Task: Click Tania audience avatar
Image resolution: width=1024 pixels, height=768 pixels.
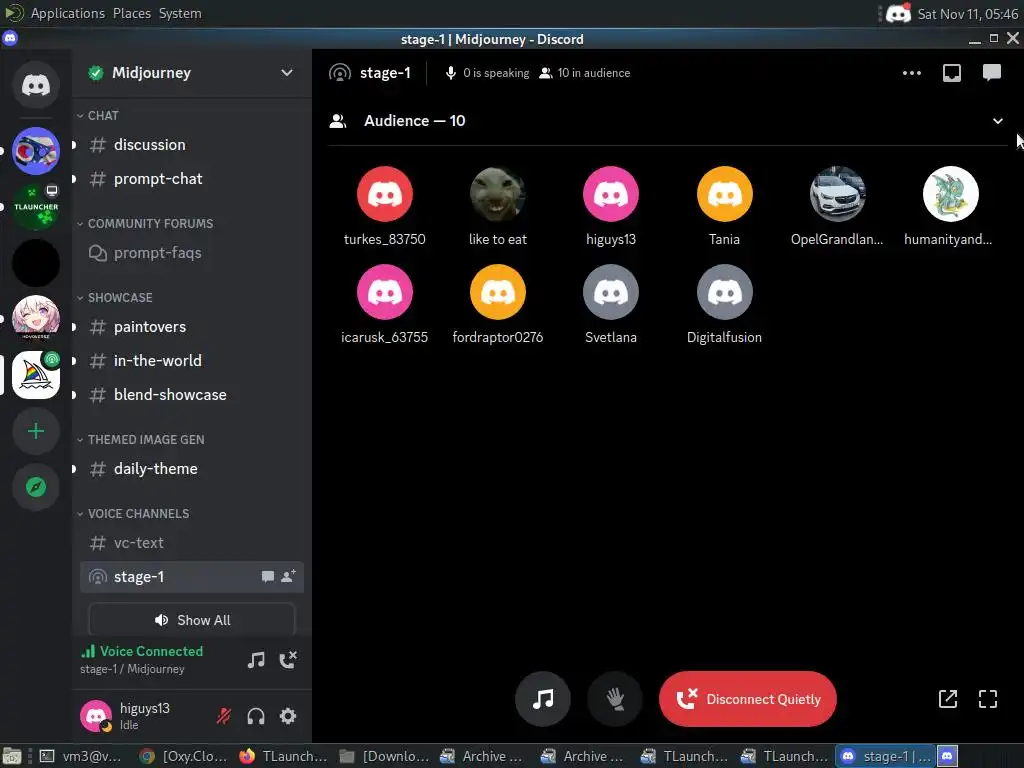Action: [724, 194]
